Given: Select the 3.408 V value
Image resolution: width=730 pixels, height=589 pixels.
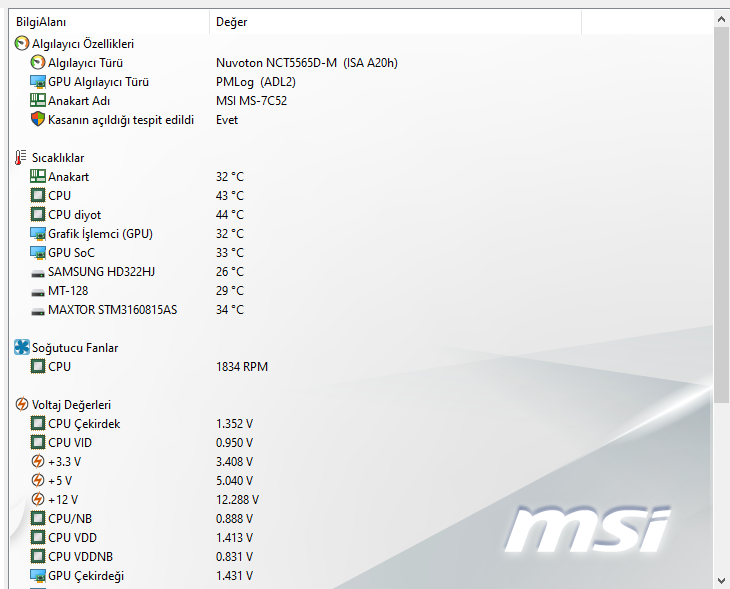Looking at the screenshot, I should 234,462.
